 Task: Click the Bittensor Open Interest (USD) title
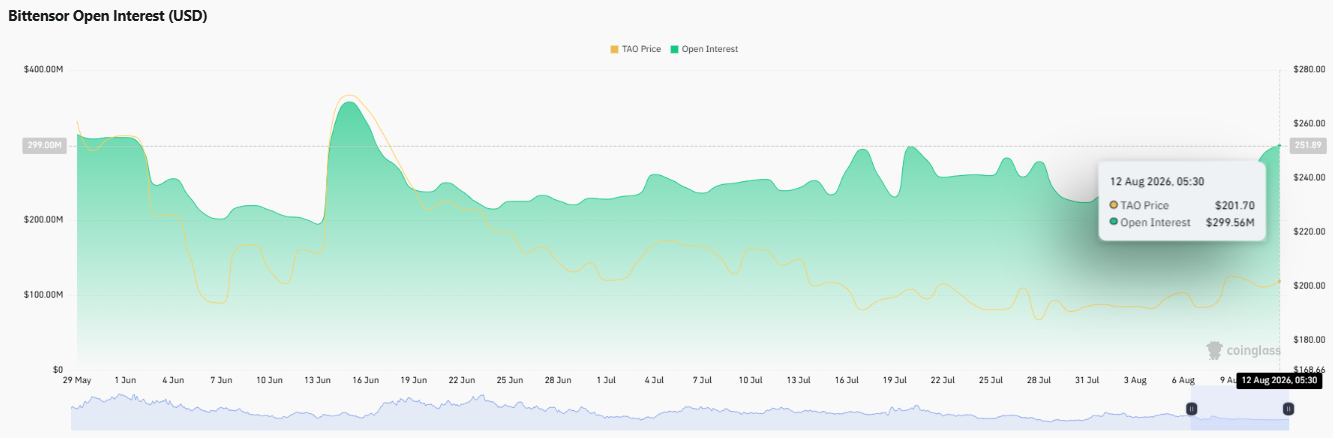(108, 16)
